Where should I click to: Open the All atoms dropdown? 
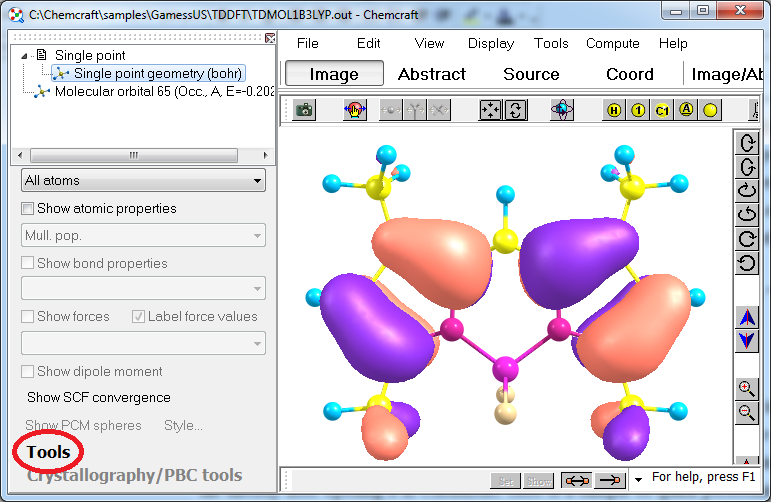click(x=143, y=181)
